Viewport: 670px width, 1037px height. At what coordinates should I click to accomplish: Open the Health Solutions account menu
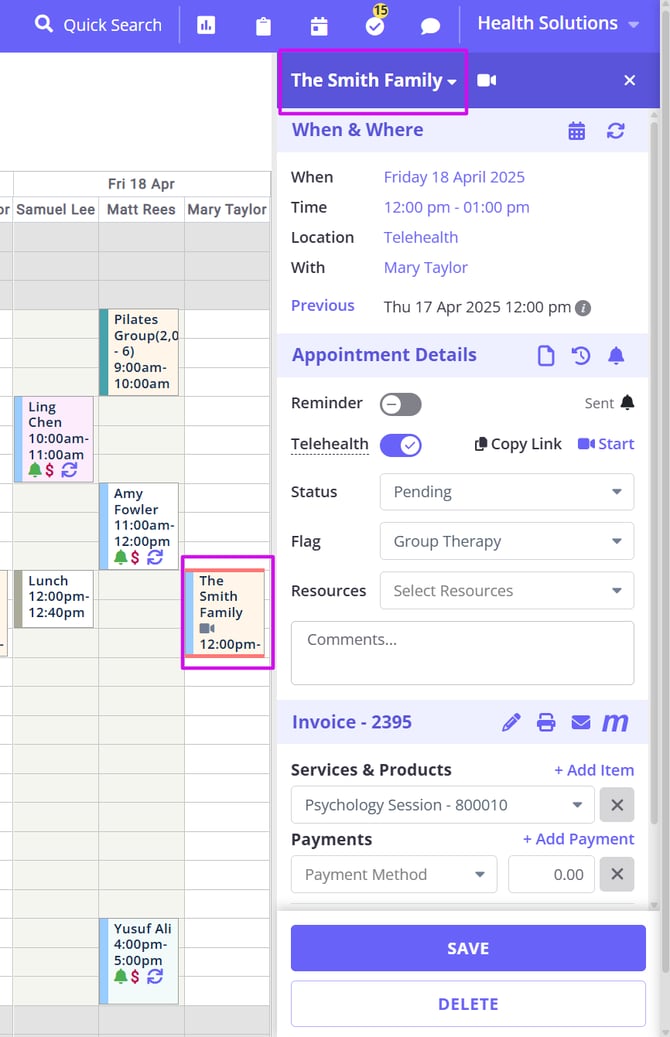(557, 24)
